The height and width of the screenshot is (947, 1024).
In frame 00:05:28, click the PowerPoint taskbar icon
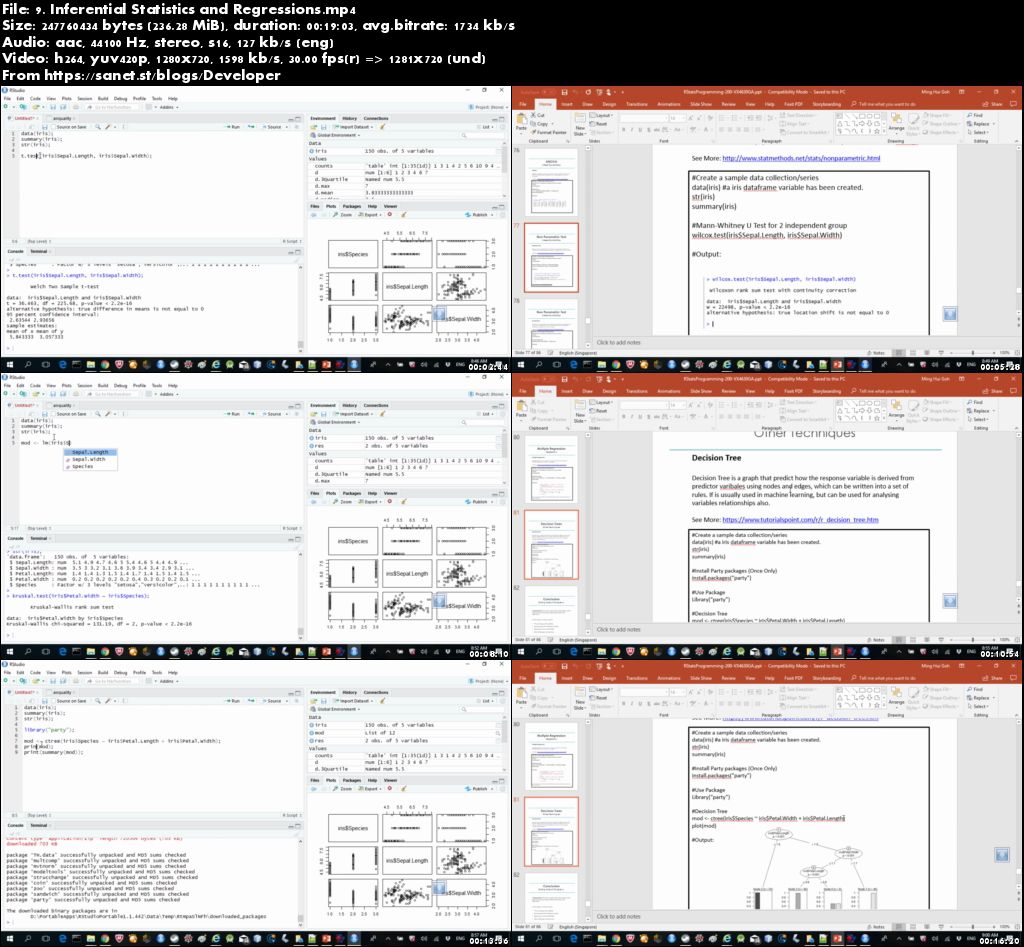(x=837, y=365)
